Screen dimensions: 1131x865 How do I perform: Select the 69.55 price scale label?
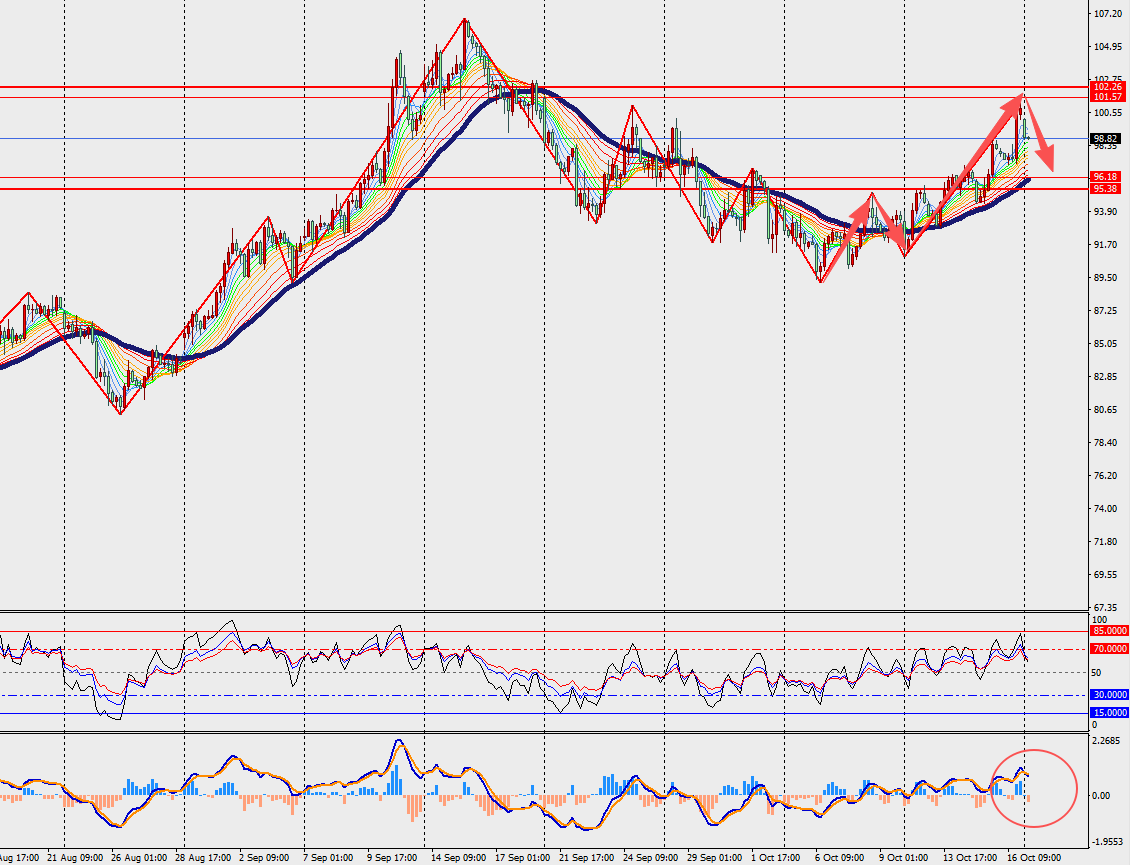click(x=1106, y=575)
